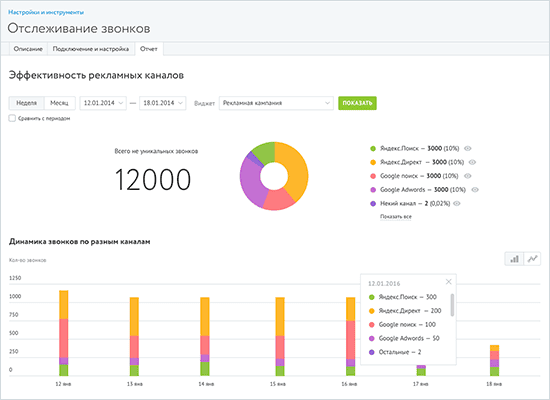550x400 pixels.
Task: Click the green Яндекс.Поиск legend dot
Action: (x=373, y=148)
